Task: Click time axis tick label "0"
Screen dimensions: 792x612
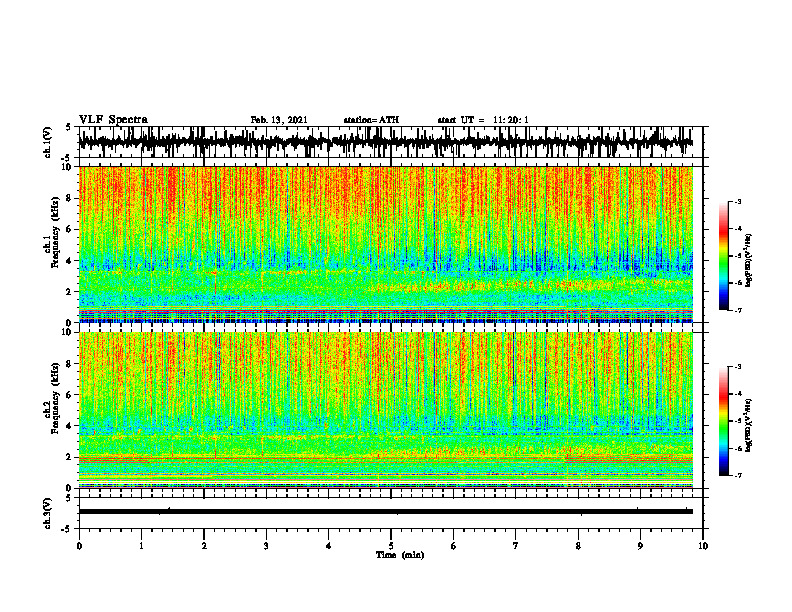Action: click(x=79, y=546)
